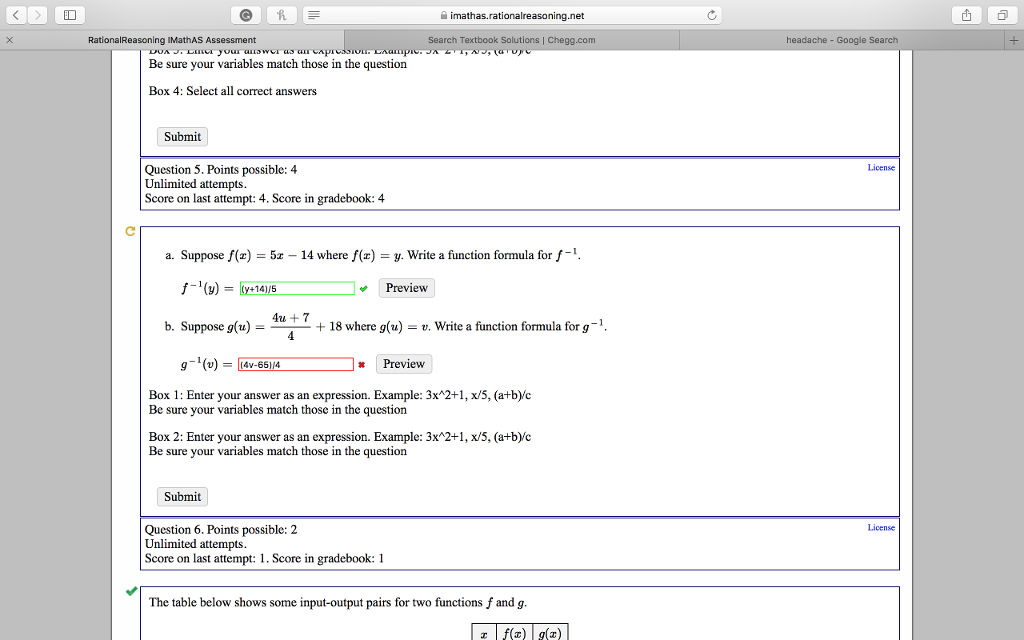Click the orange regenerate icon beside Question 6
Image resolution: width=1024 pixels, height=640 pixels.
(x=130, y=231)
